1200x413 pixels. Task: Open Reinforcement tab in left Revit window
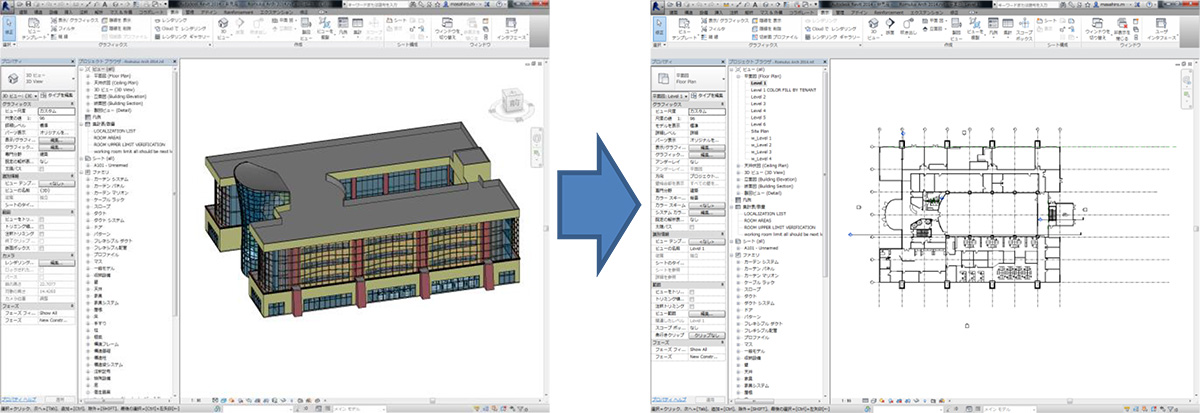click(238, 12)
